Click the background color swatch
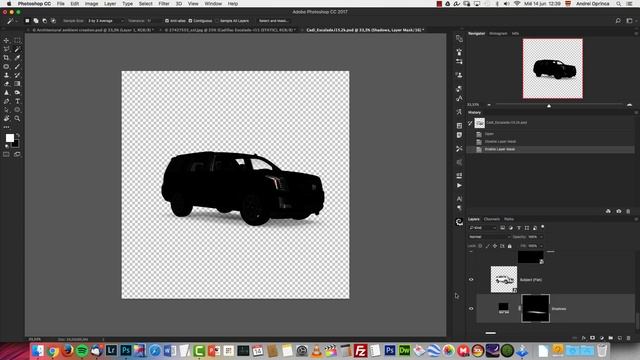The image size is (640, 360). (16, 144)
